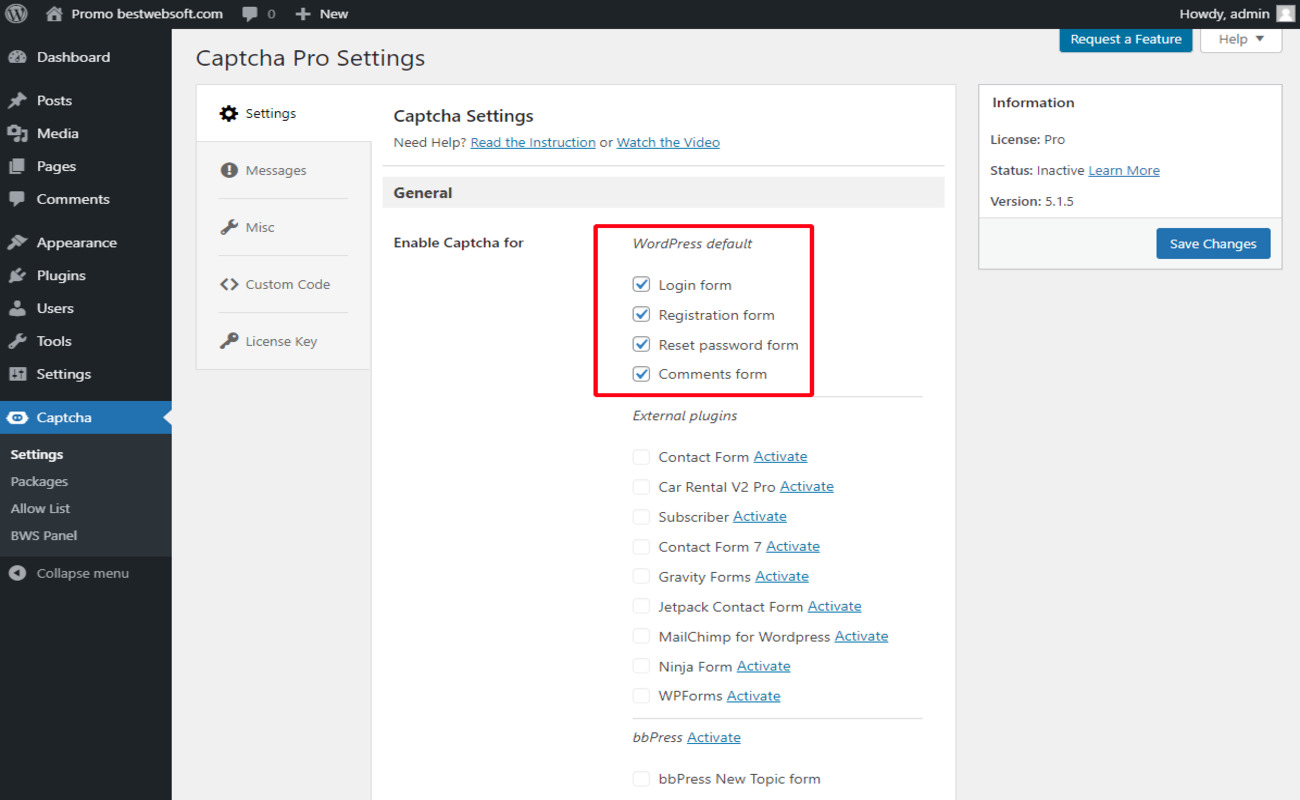
Task: Open the Settings submenu item under Captcha
Action: coord(37,454)
